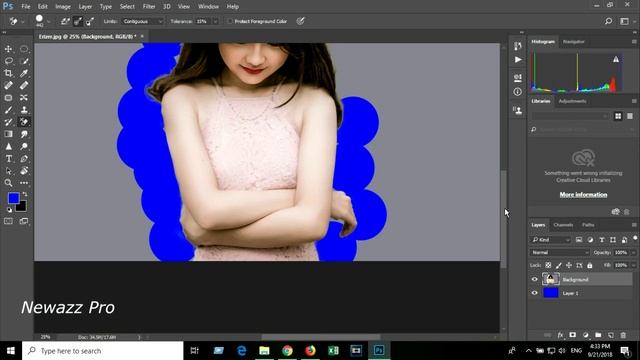Screen dimensions: 640x360
Task: Open the Fill dropdown arrow
Action: pos(634,265)
